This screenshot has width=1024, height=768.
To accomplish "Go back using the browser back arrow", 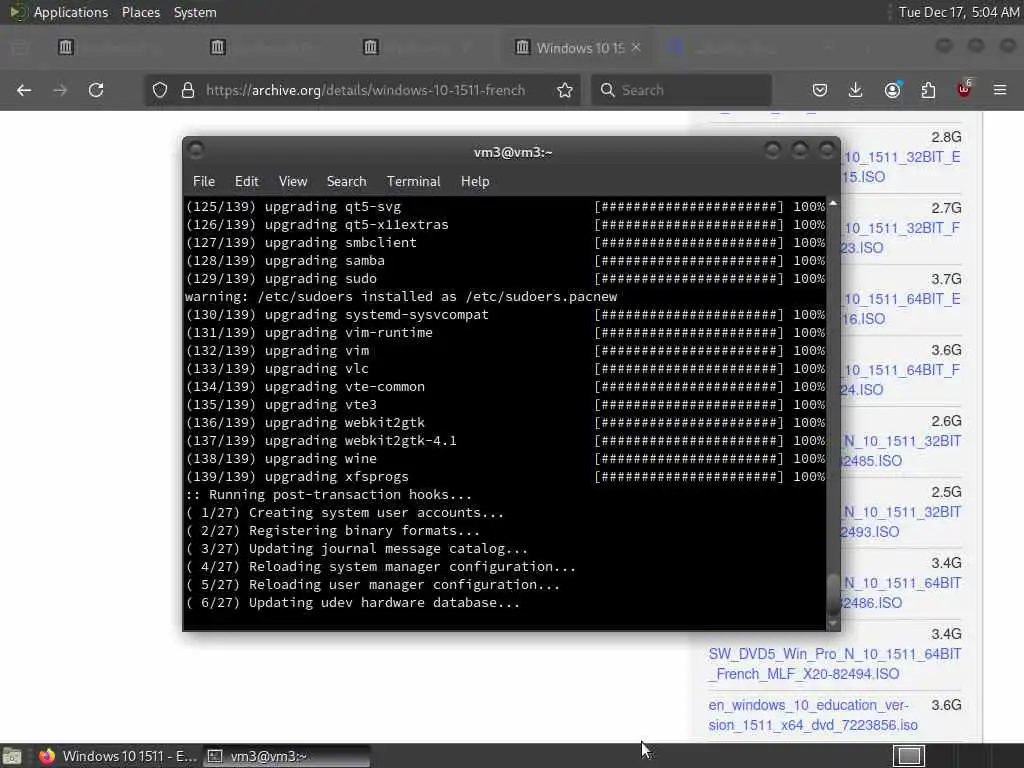I will 24,90.
